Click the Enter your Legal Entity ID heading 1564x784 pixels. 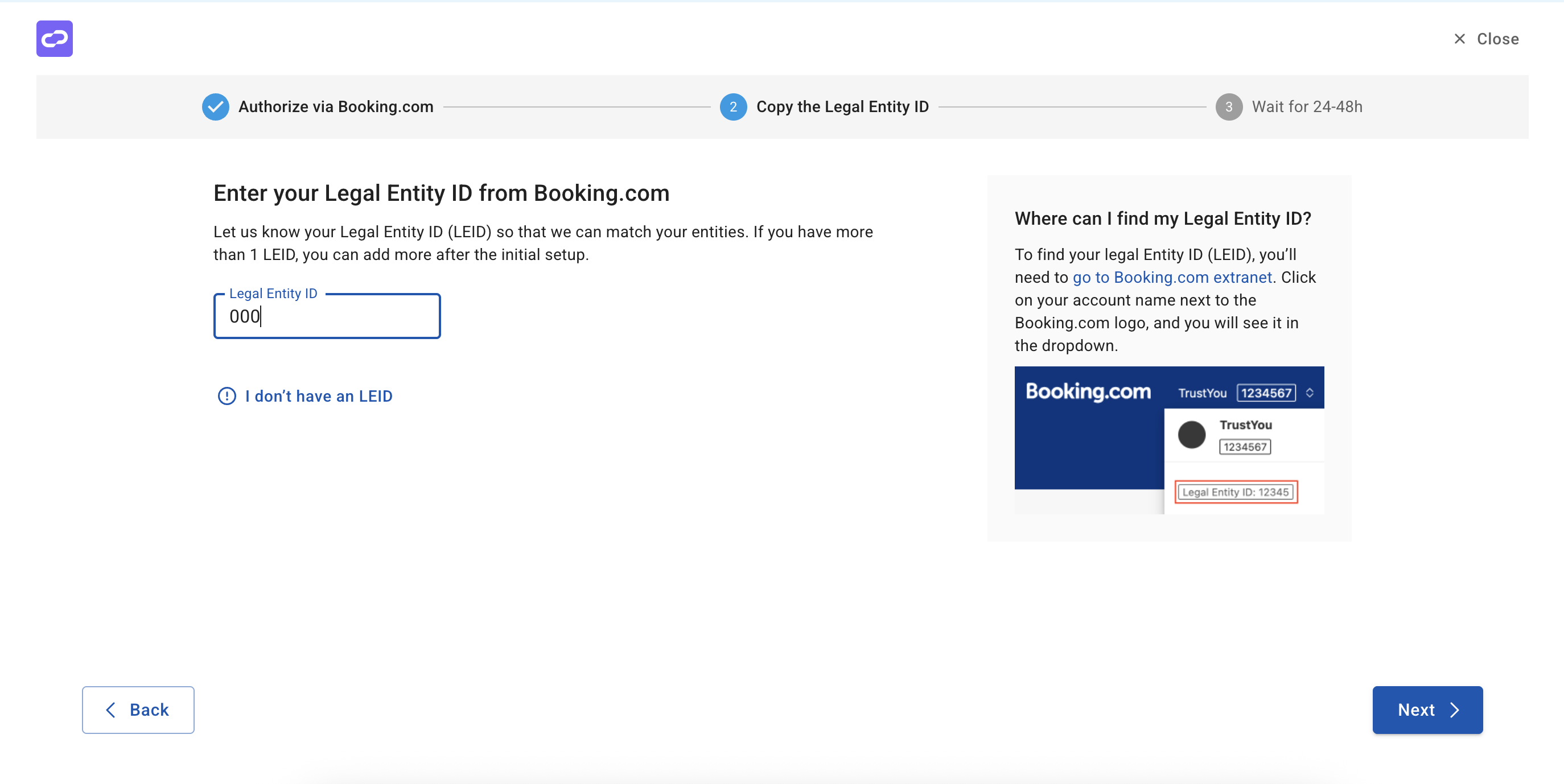tap(442, 193)
